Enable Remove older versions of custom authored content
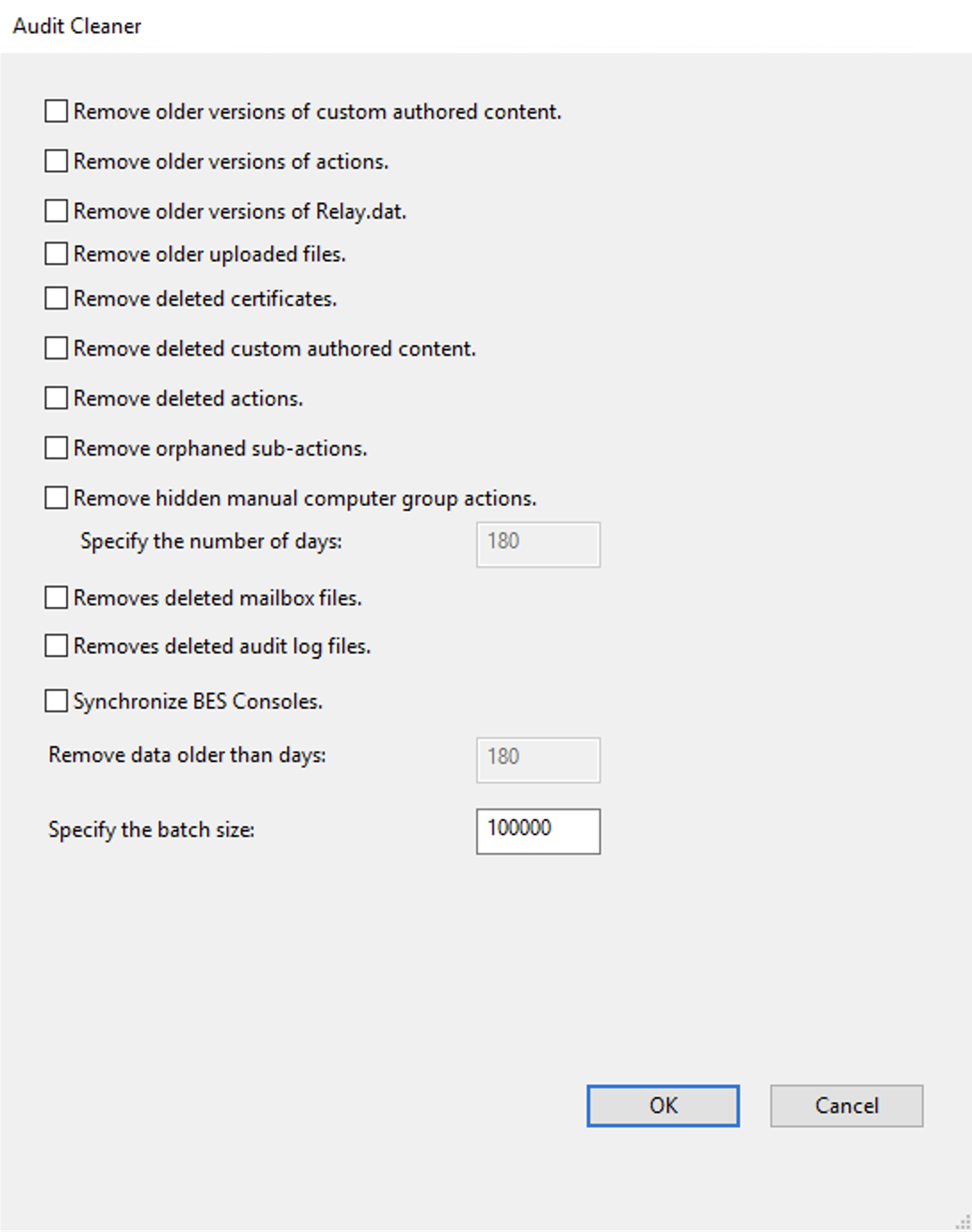This screenshot has height=1232, width=972. coord(56,111)
